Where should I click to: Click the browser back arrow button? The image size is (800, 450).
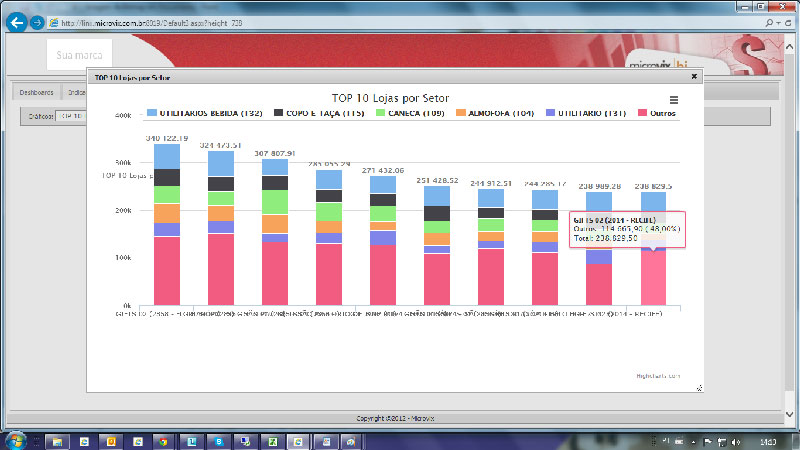coord(17,22)
